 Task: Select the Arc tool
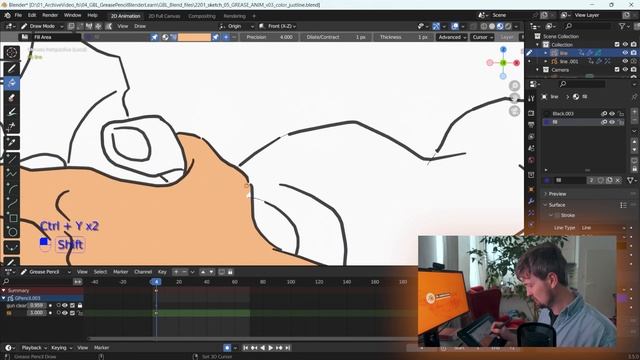coord(11,188)
